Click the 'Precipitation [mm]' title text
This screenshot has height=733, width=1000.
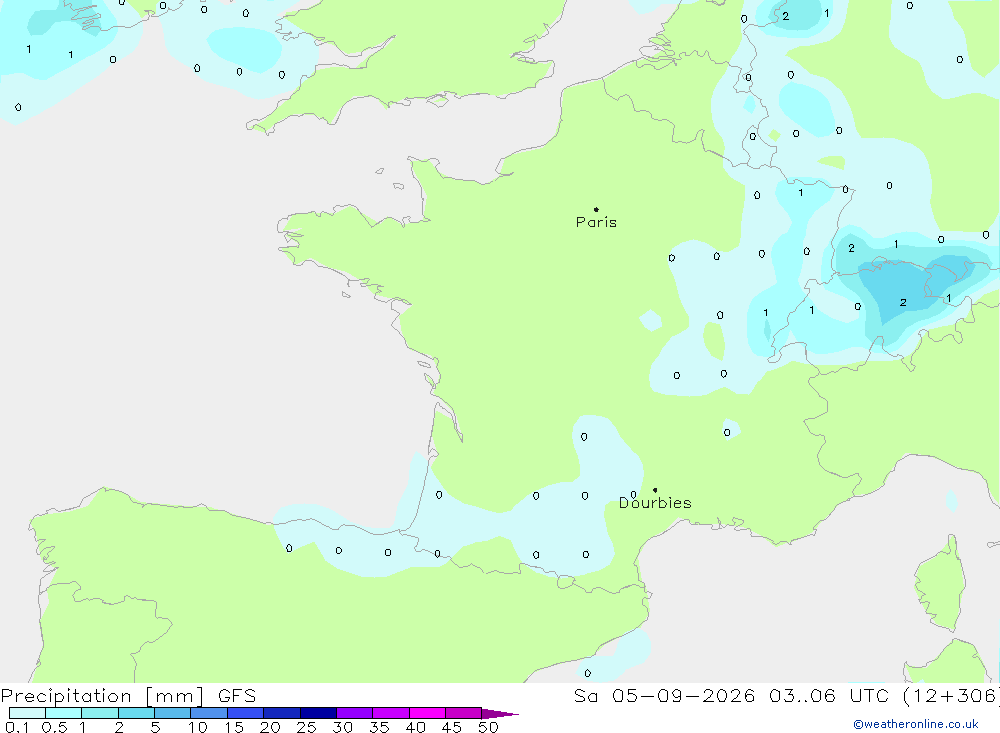[102, 696]
